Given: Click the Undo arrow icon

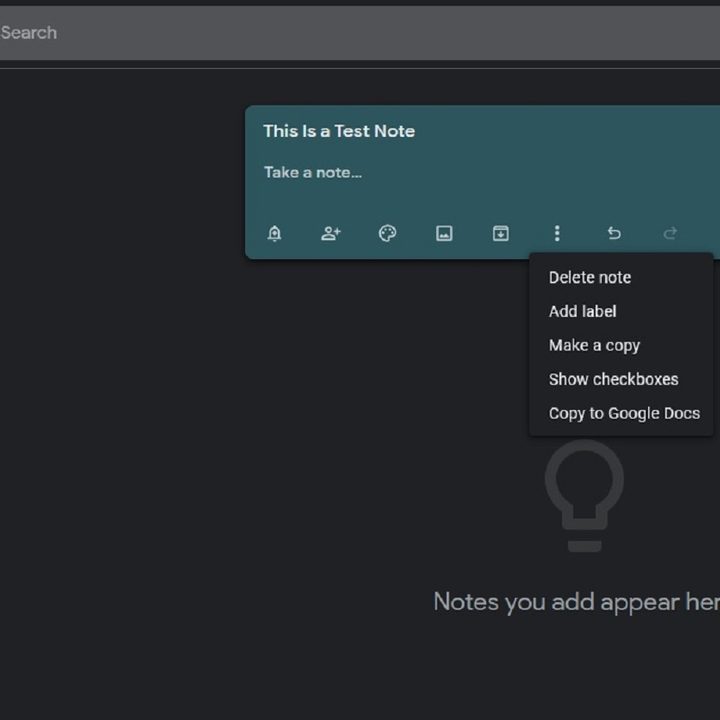Looking at the screenshot, I should pos(614,233).
